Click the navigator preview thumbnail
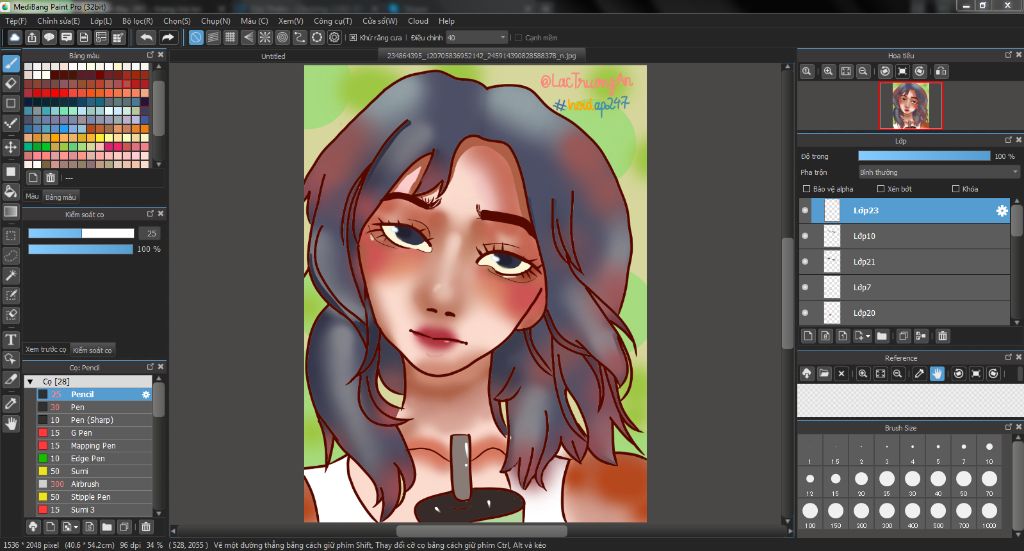1024x551 pixels. [910, 105]
